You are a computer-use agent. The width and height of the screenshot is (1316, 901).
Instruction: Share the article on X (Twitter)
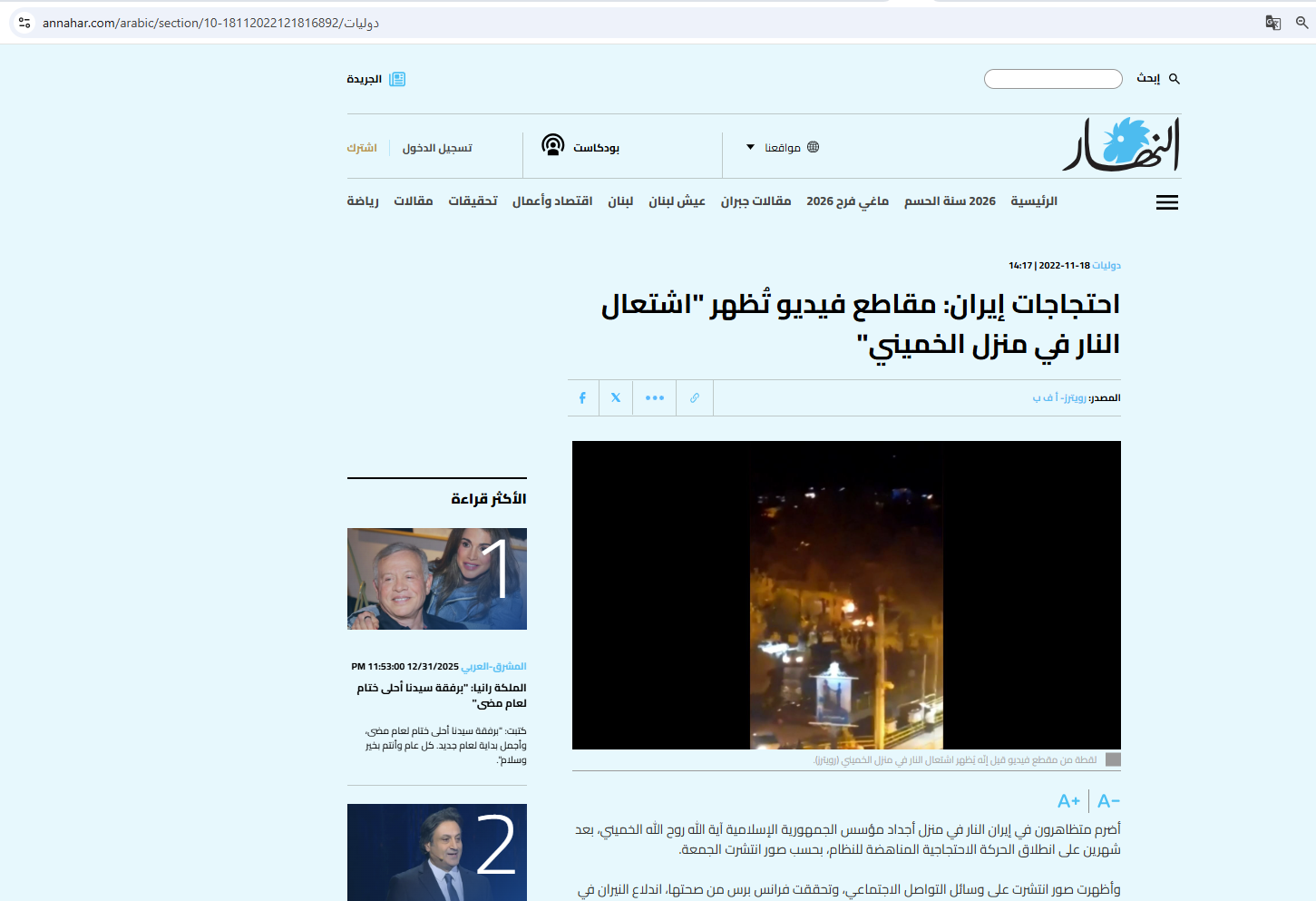click(x=616, y=398)
